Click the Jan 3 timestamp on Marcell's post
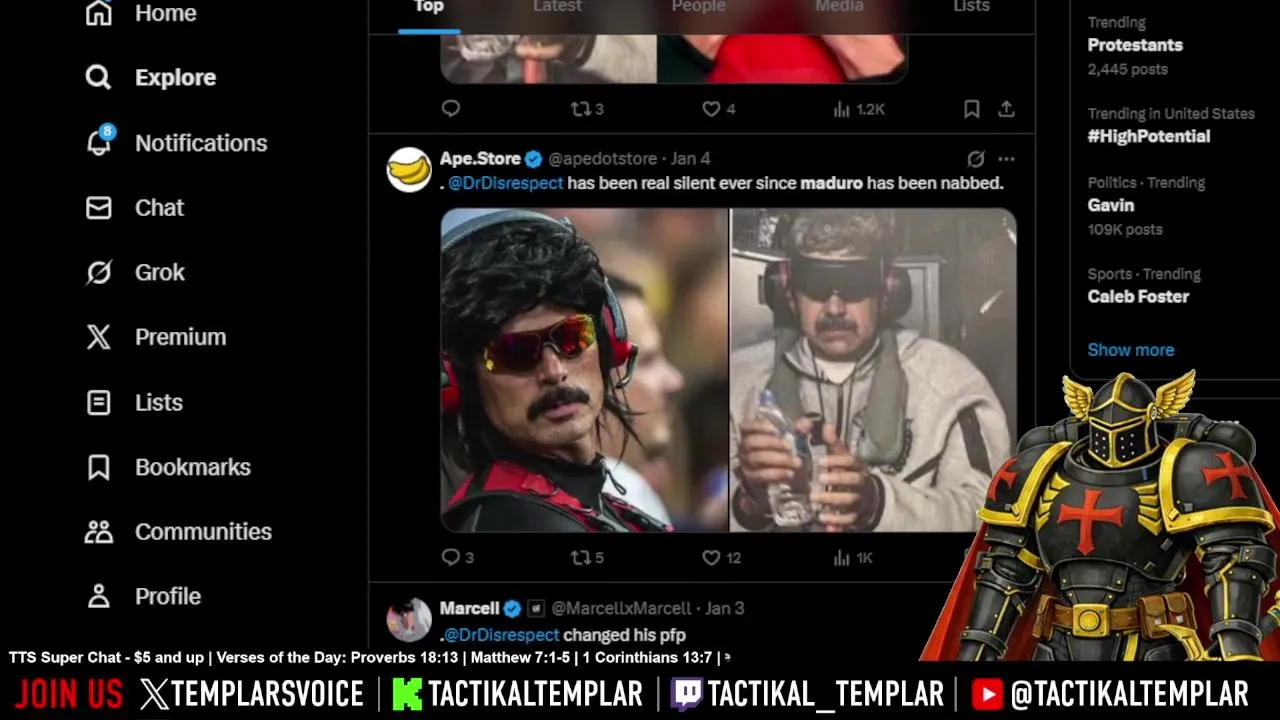The height and width of the screenshot is (720, 1280). pos(725,608)
